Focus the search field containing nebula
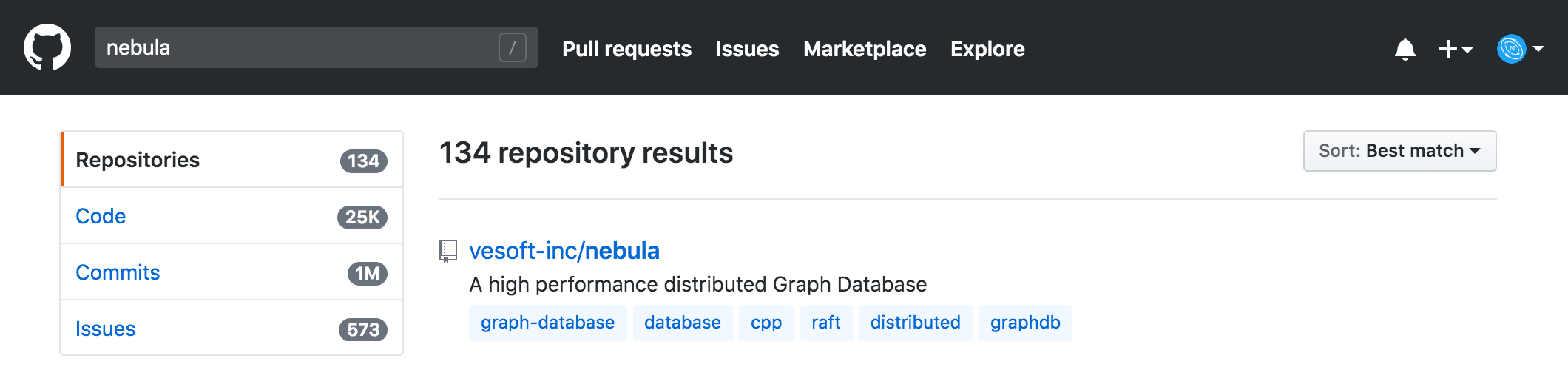The width and height of the screenshot is (1568, 367). (x=296, y=47)
